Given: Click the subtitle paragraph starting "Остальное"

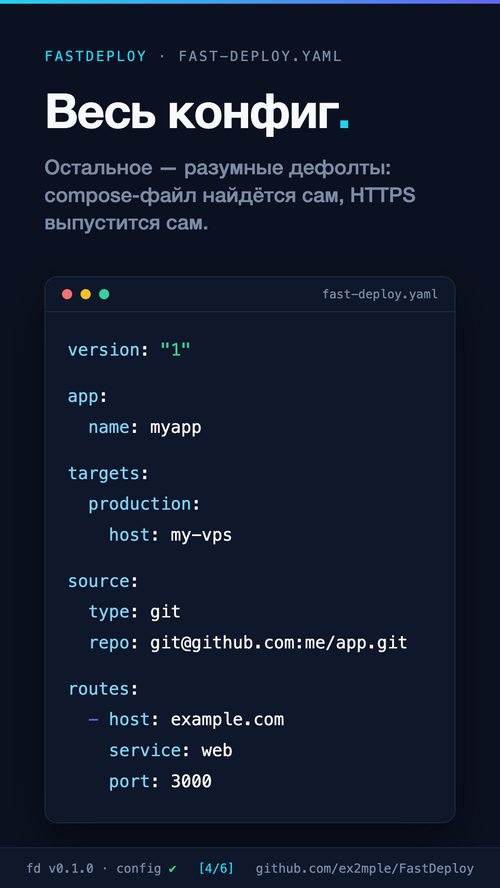Looking at the screenshot, I should pos(230,195).
